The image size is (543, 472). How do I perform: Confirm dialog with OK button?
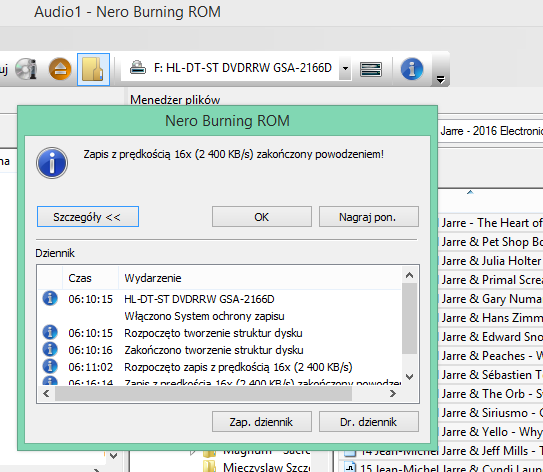tap(262, 217)
